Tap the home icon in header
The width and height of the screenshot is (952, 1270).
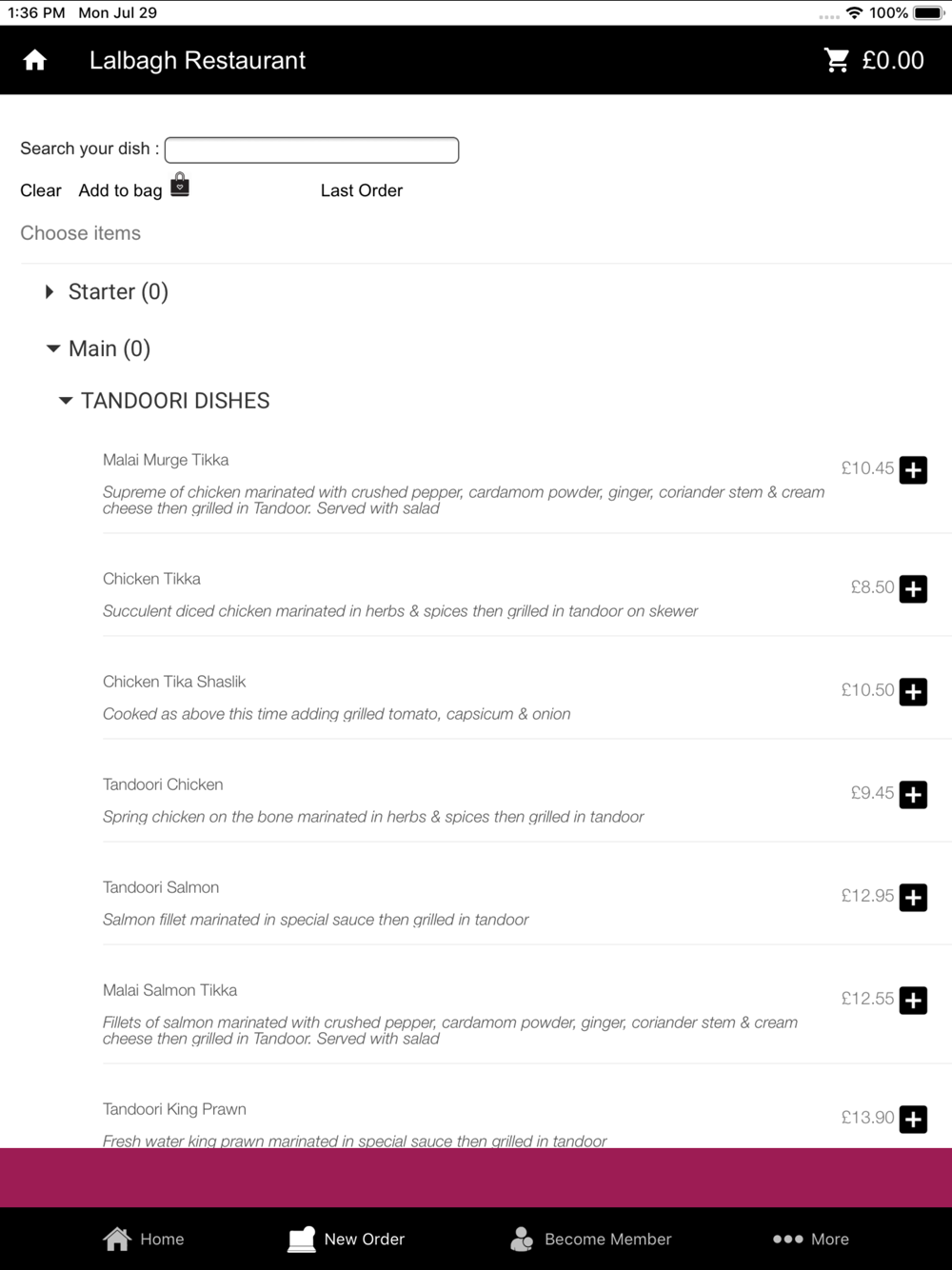[x=35, y=61]
